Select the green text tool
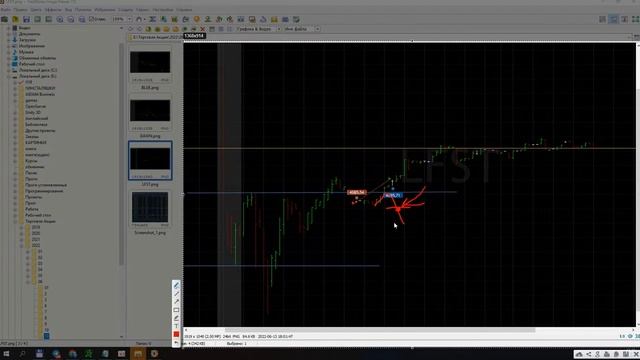The height and width of the screenshot is (360, 640). click(x=176, y=326)
